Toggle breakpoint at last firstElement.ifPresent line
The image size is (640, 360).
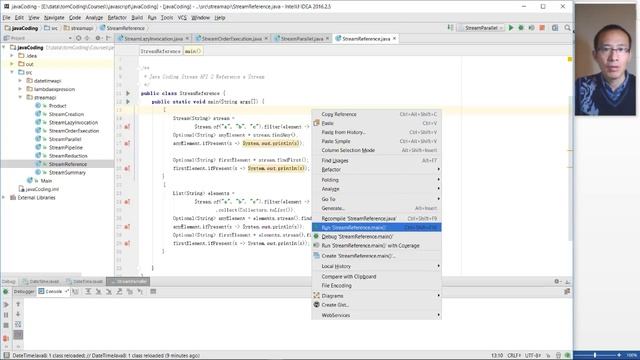127,243
